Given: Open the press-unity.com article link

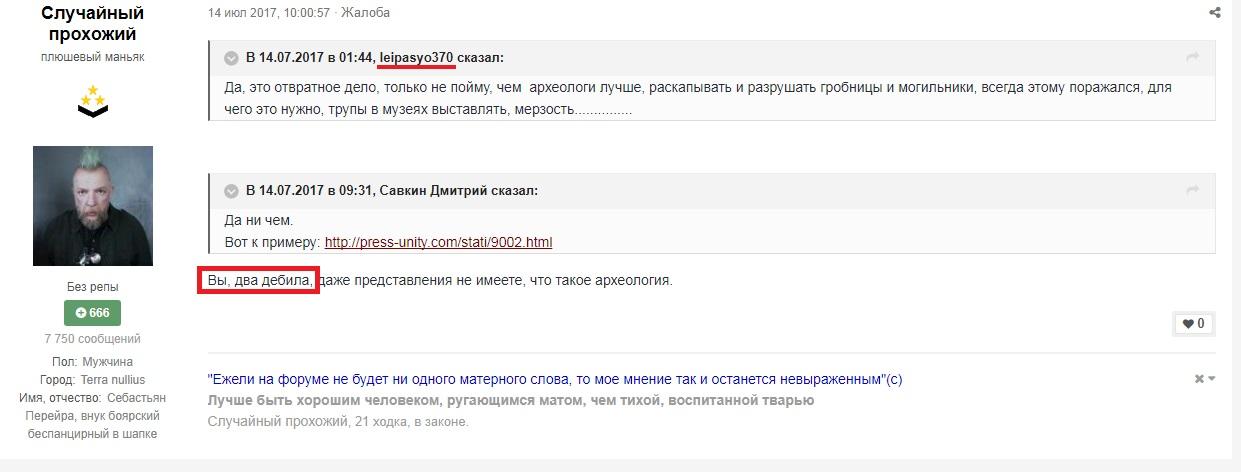Looking at the screenshot, I should (x=438, y=242).
